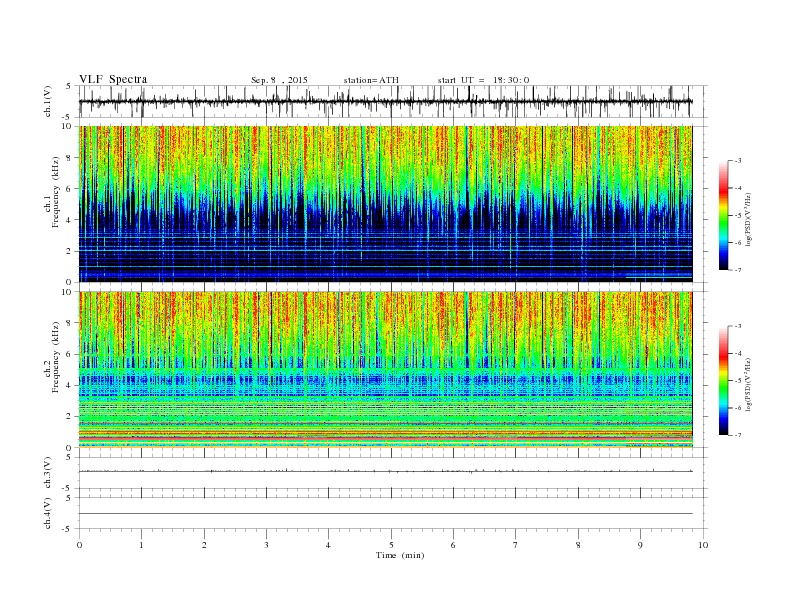Click the time axis tick label '3'
The width and height of the screenshot is (792, 612).
266,545
